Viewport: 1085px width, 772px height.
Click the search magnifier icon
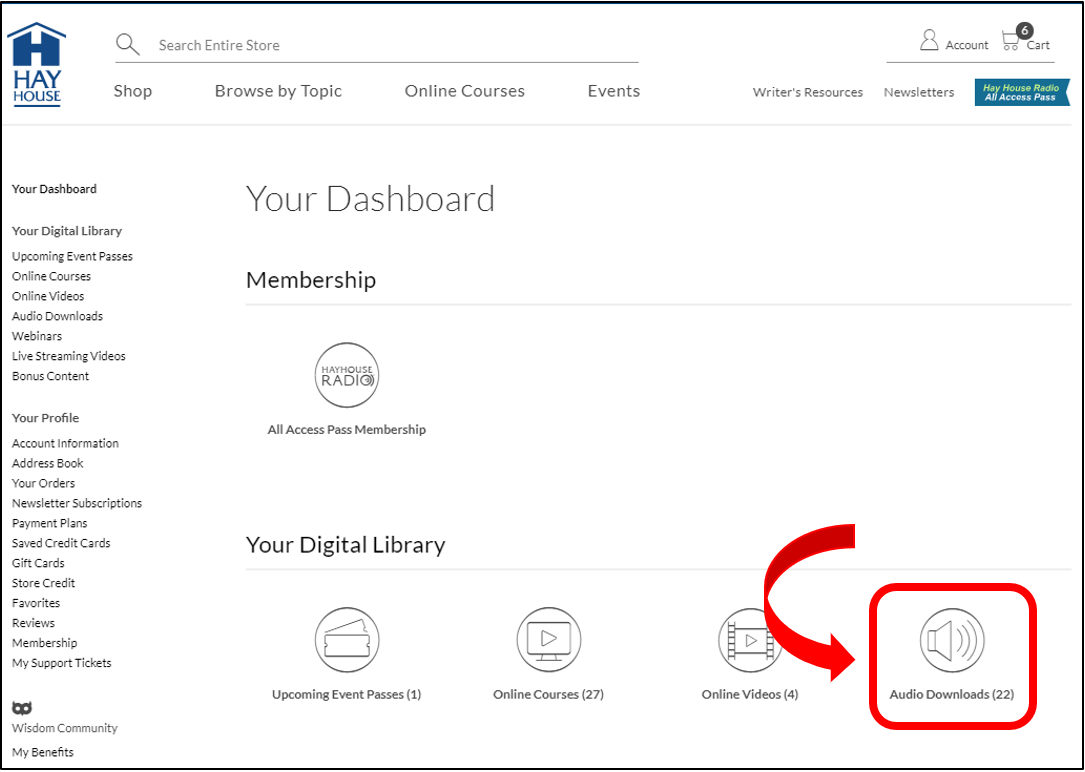tap(127, 45)
